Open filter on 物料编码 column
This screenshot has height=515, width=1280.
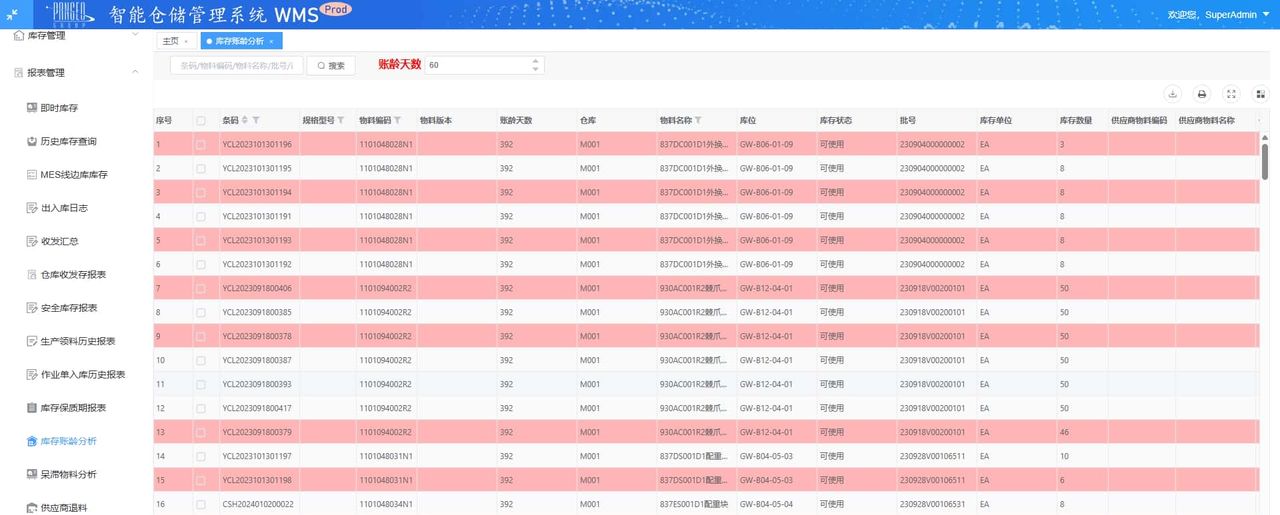click(397, 120)
